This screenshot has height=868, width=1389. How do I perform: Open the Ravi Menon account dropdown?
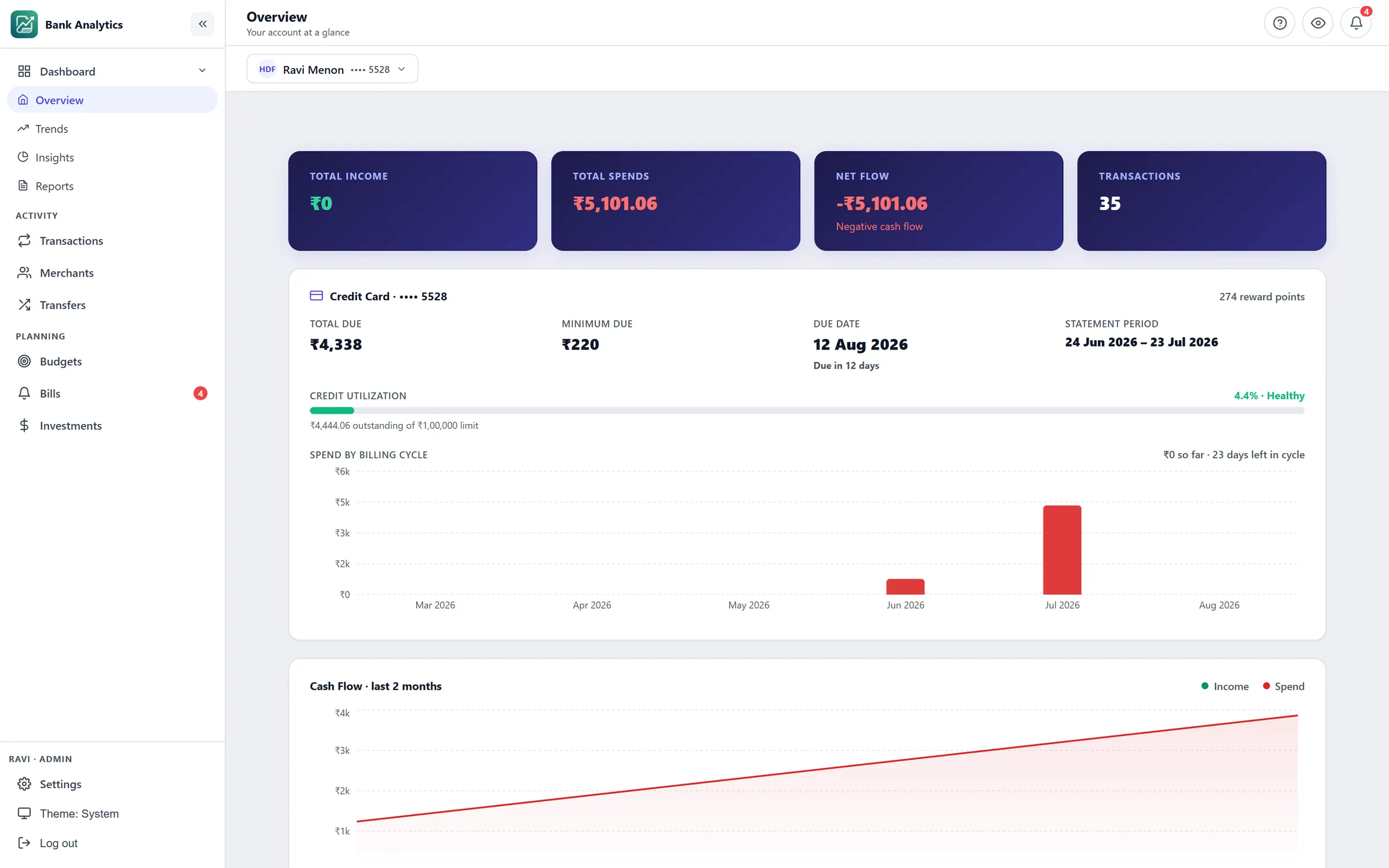pos(332,69)
